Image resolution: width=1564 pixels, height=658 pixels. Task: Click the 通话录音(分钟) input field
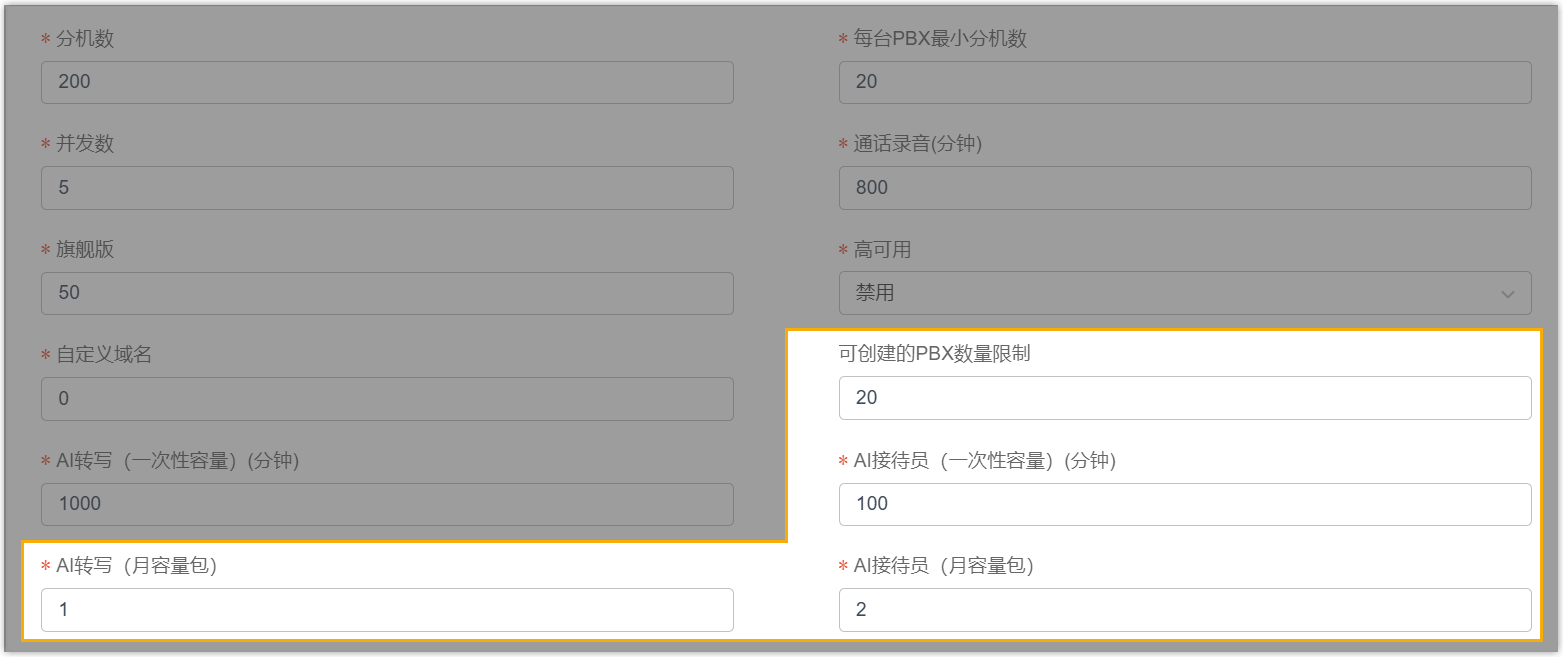pos(1185,187)
